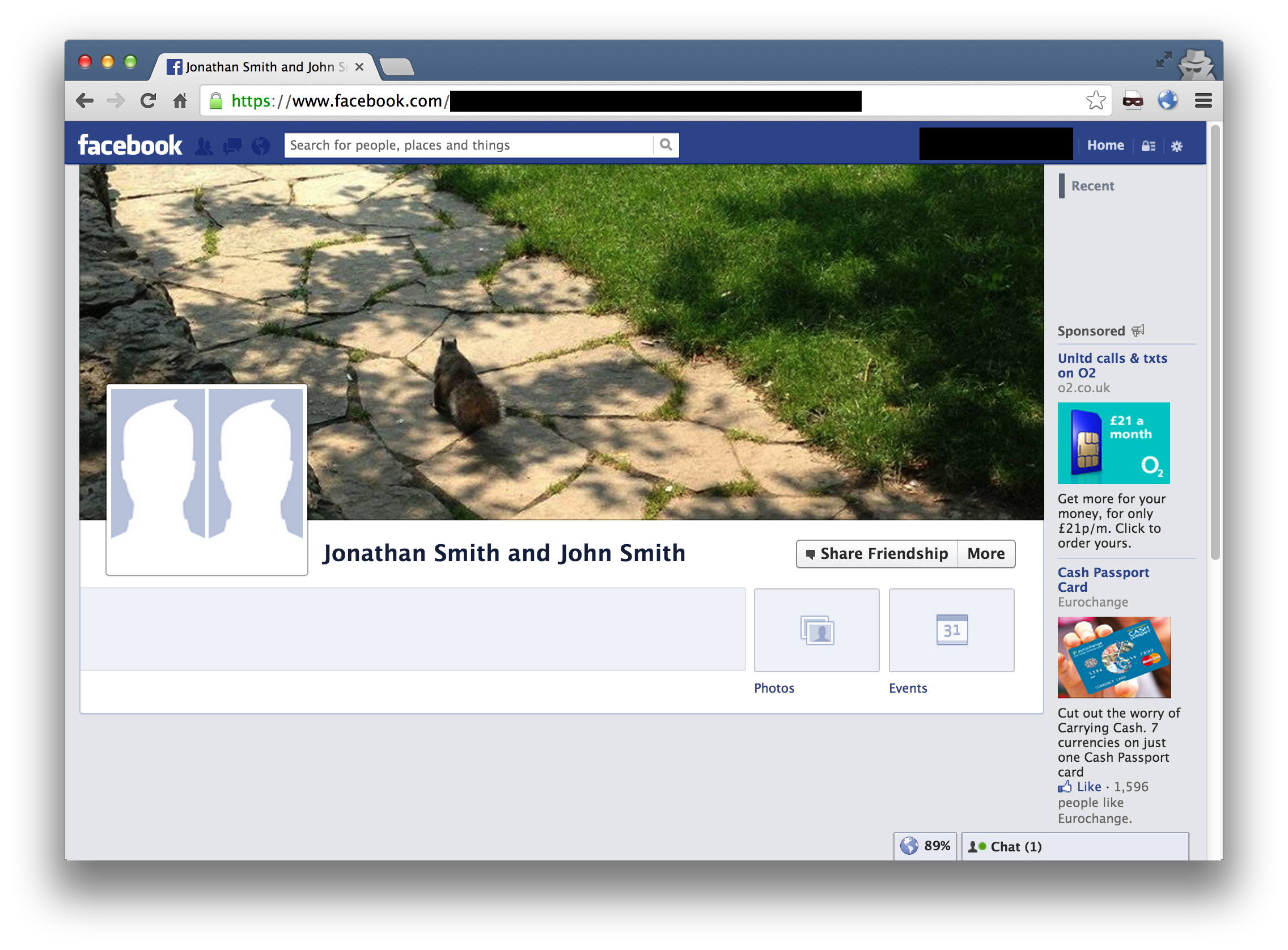Click in the browser address bar

coord(655,101)
